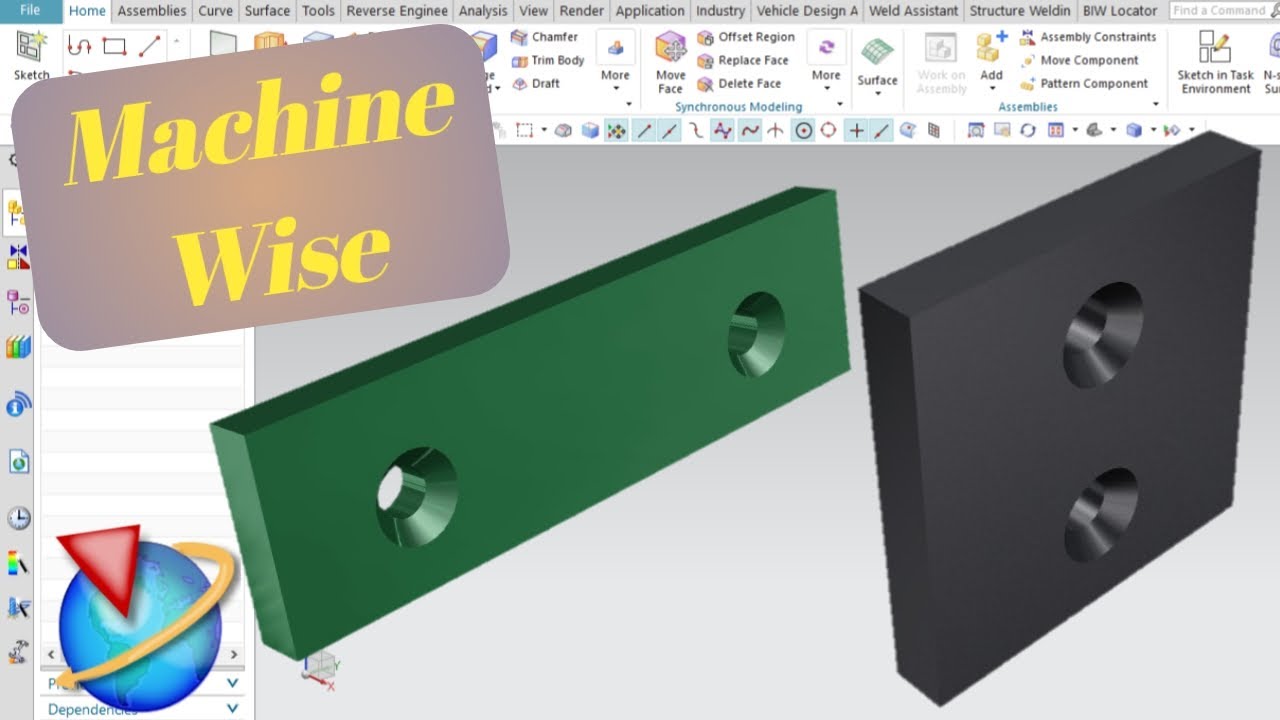Switch to the Analysis tab
This screenshot has height=720, width=1280.
tap(483, 11)
